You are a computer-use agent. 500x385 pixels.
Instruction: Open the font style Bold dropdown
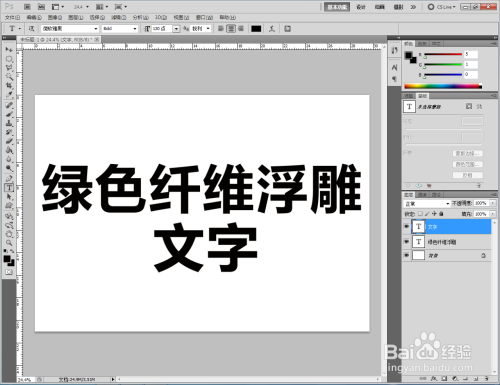[x=135, y=29]
